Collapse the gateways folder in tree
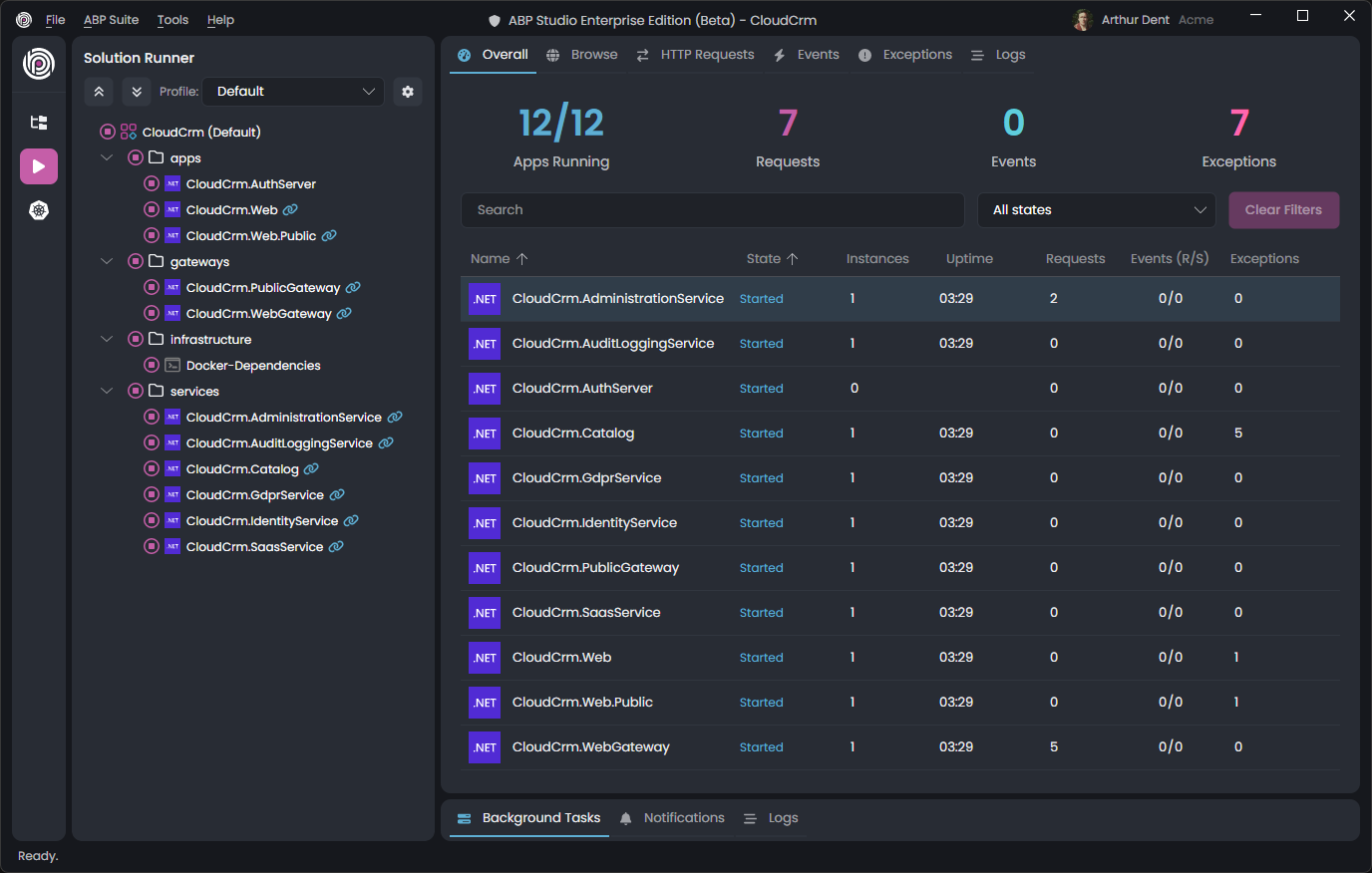Image resolution: width=1372 pixels, height=873 pixels. pyautogui.click(x=107, y=262)
